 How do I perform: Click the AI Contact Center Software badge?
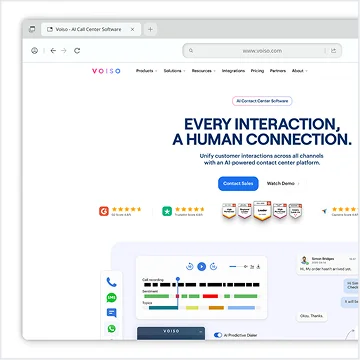pyautogui.click(x=262, y=101)
